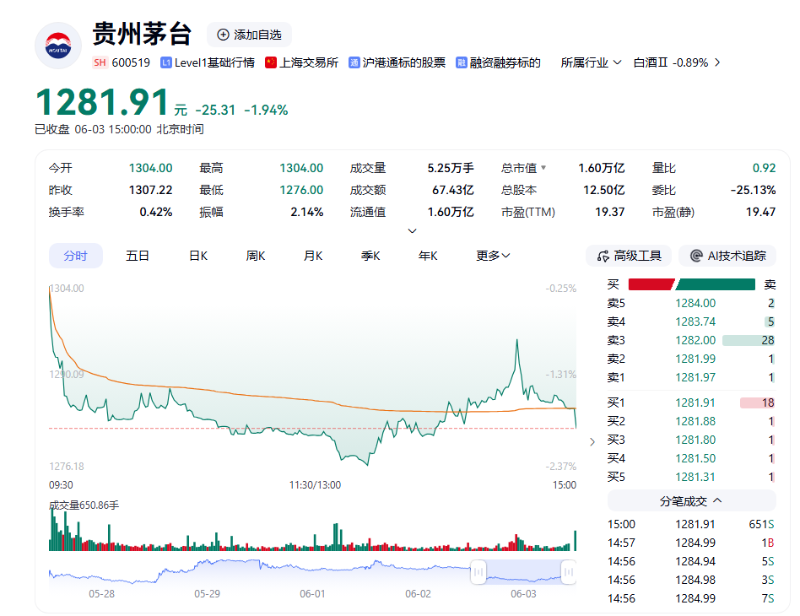This screenshot has height=616, width=800.
Task: Click the 卖1 row price 1281.97
Action: [x=695, y=378]
